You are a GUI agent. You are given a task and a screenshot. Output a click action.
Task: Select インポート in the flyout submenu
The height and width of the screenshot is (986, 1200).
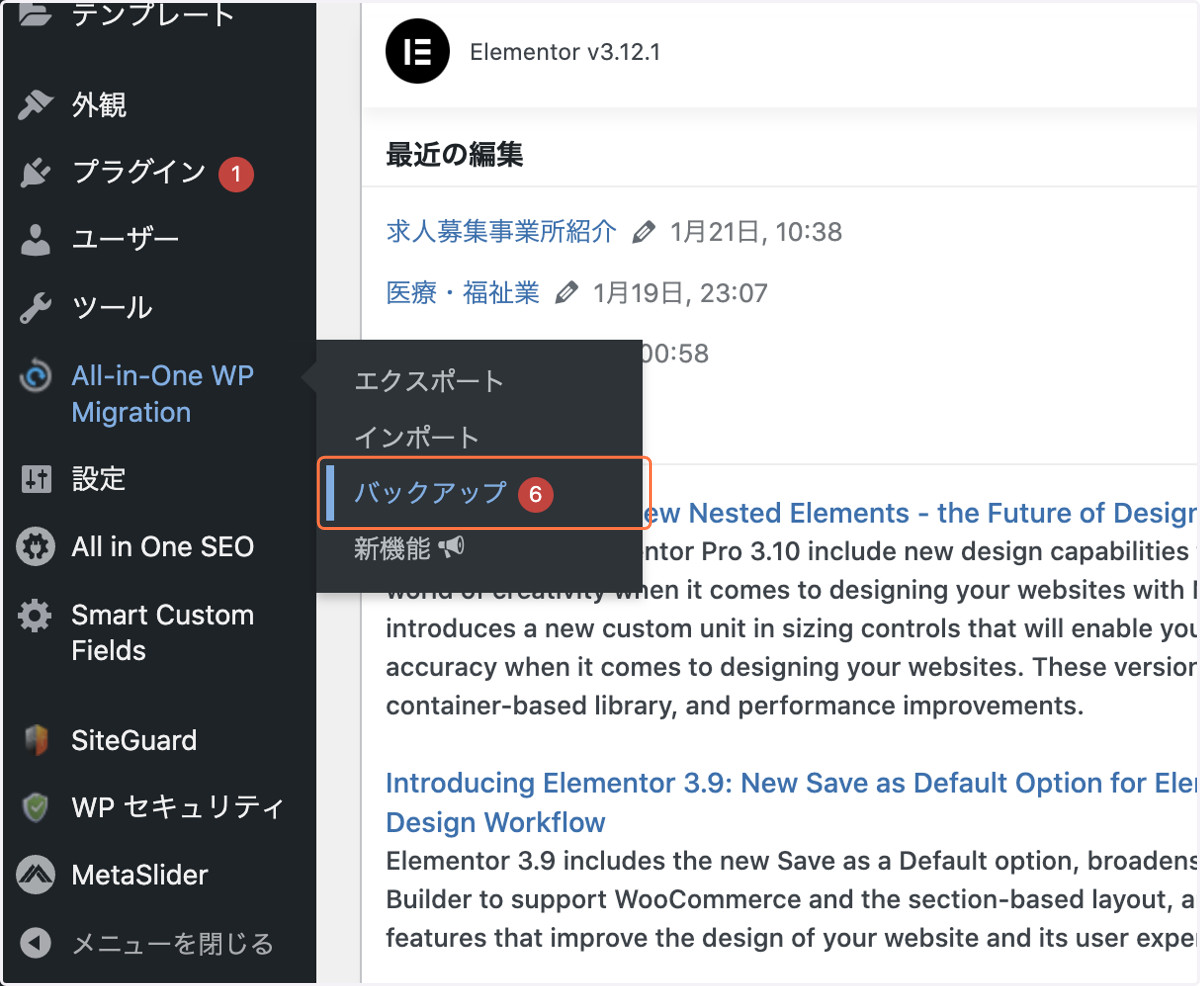click(x=417, y=437)
